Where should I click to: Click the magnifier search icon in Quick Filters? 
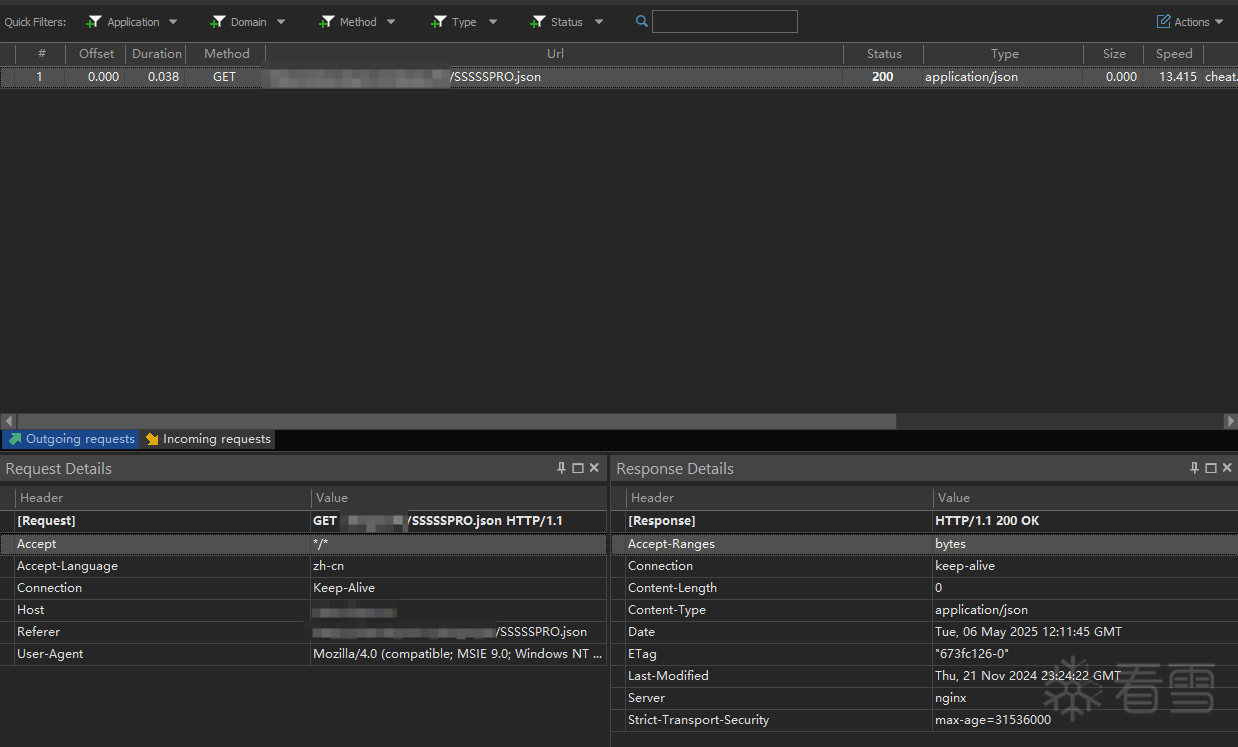(642, 21)
